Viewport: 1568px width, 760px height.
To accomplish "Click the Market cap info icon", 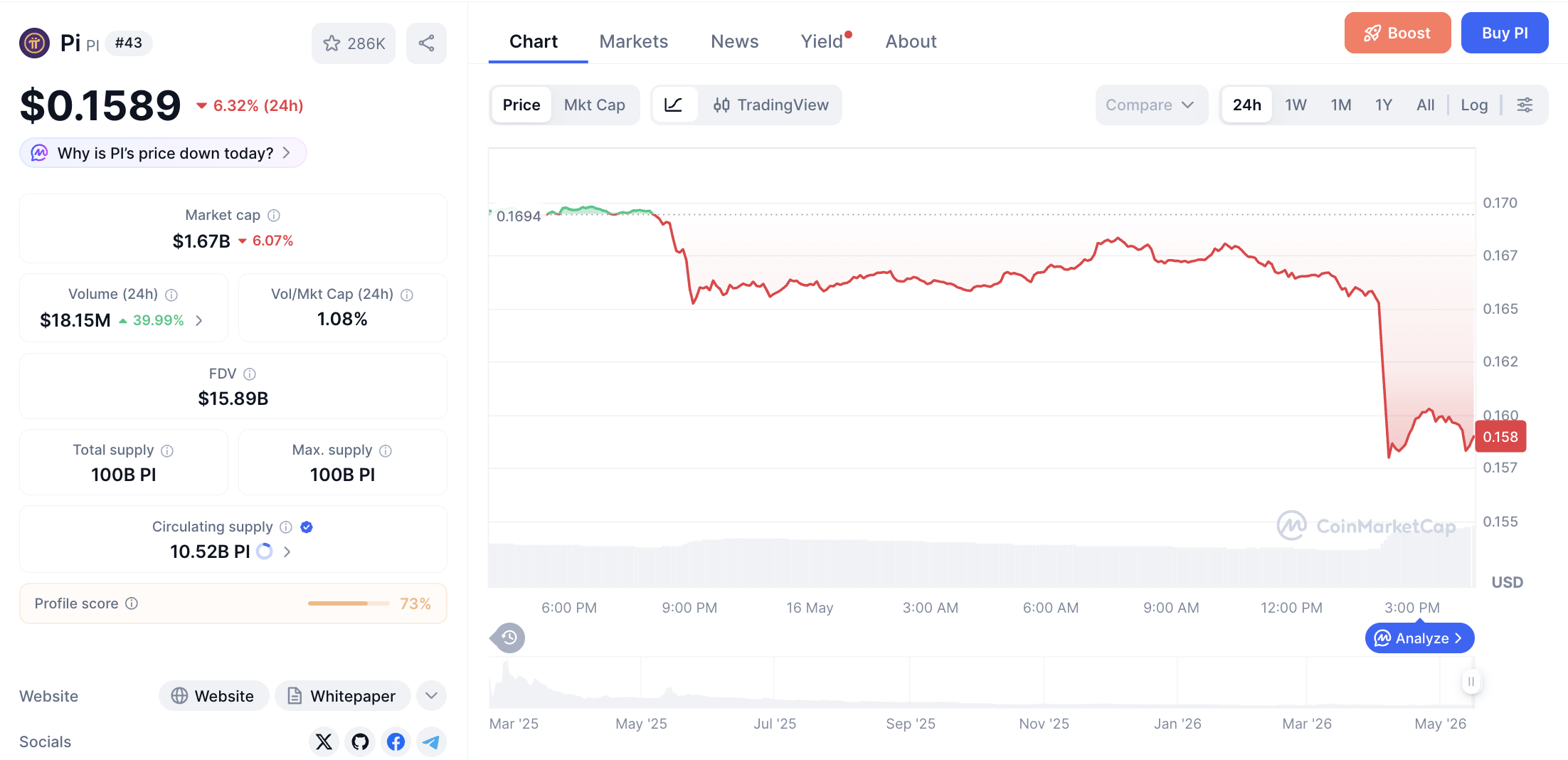I will (x=274, y=216).
